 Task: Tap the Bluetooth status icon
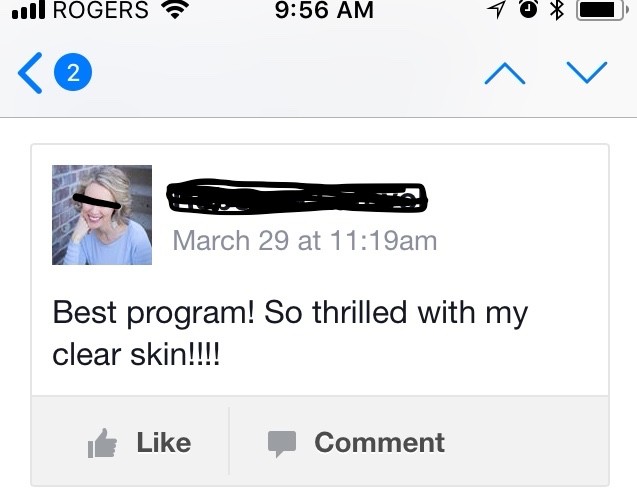coord(557,9)
